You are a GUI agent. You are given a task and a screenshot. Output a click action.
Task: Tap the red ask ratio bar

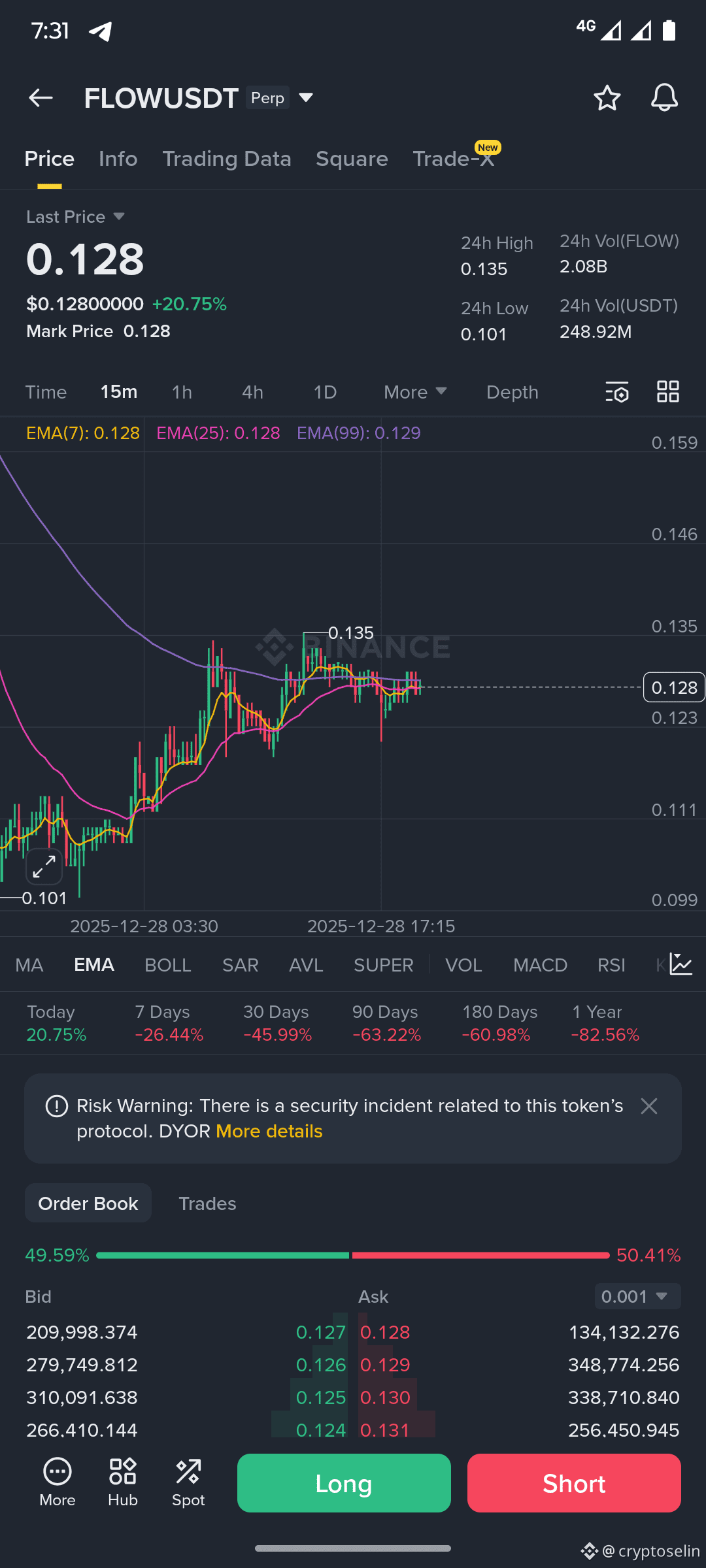tap(480, 1255)
